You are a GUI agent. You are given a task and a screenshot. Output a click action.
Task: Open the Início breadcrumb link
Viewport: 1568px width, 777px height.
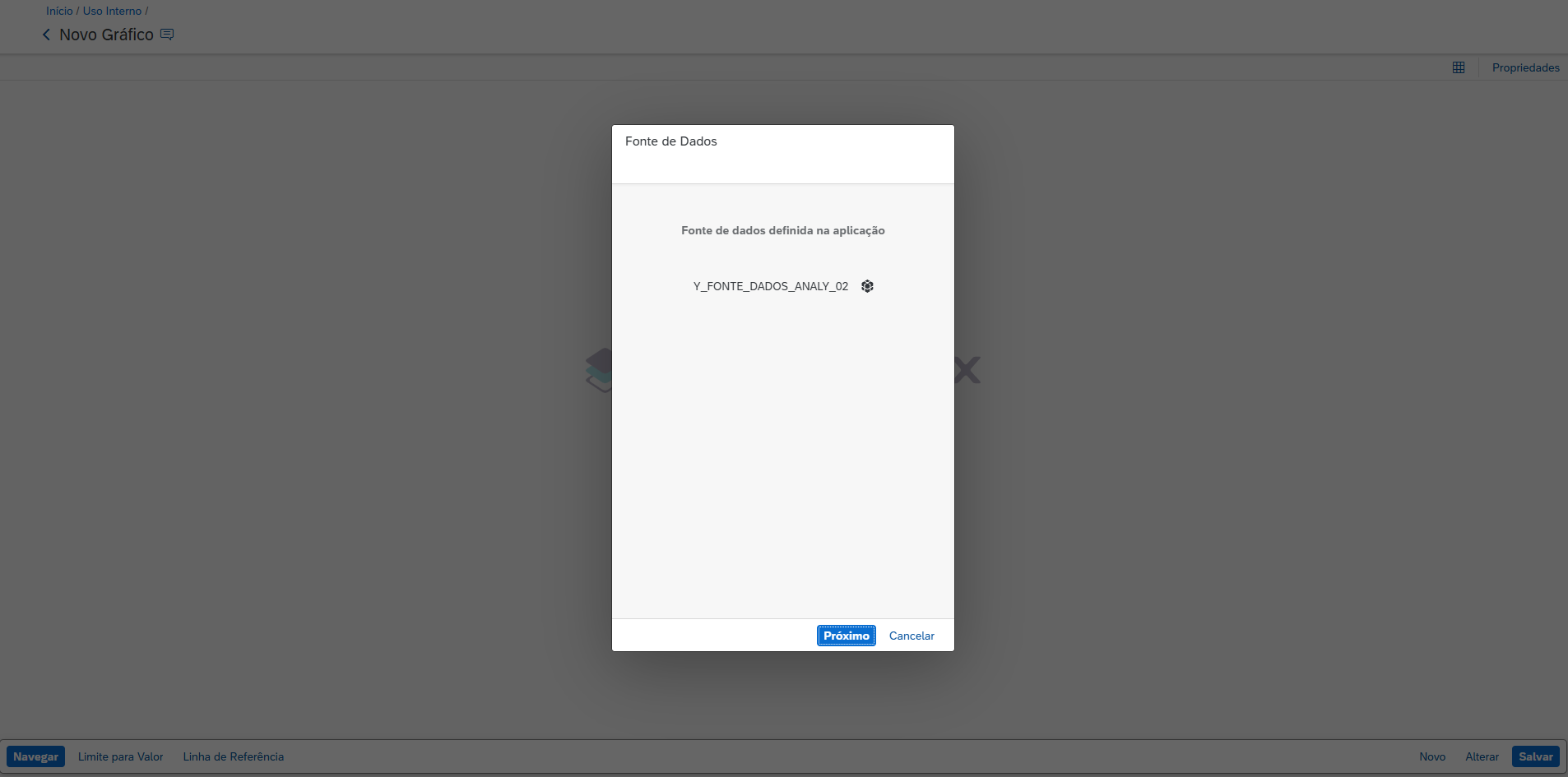click(59, 11)
